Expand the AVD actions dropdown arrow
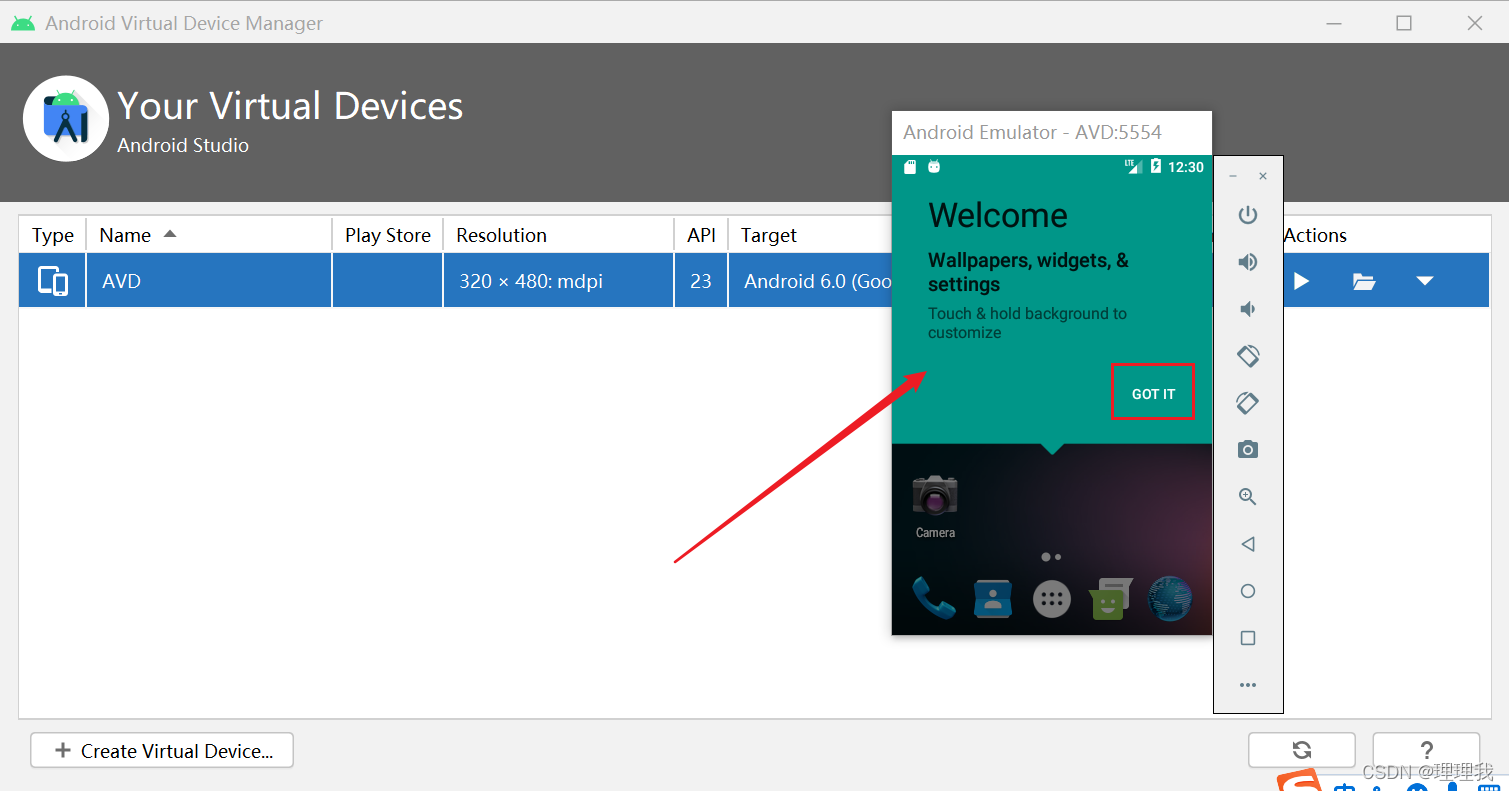 (1425, 281)
